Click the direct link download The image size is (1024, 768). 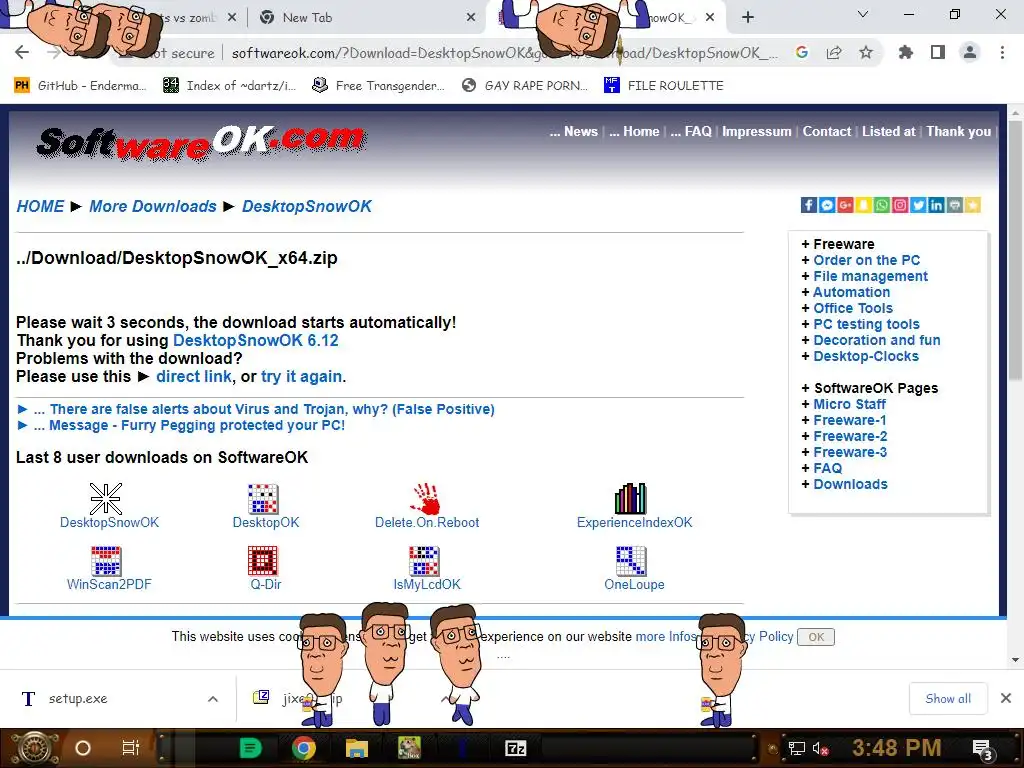click(x=193, y=377)
